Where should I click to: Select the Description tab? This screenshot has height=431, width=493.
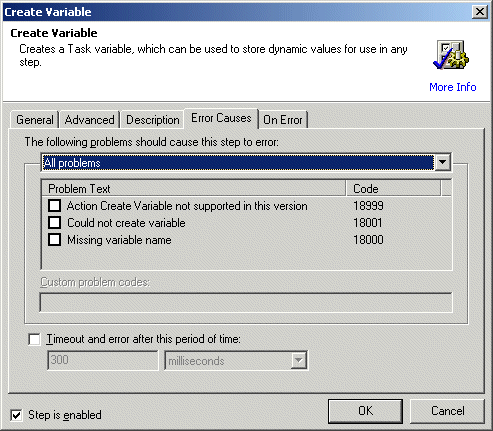point(153,120)
